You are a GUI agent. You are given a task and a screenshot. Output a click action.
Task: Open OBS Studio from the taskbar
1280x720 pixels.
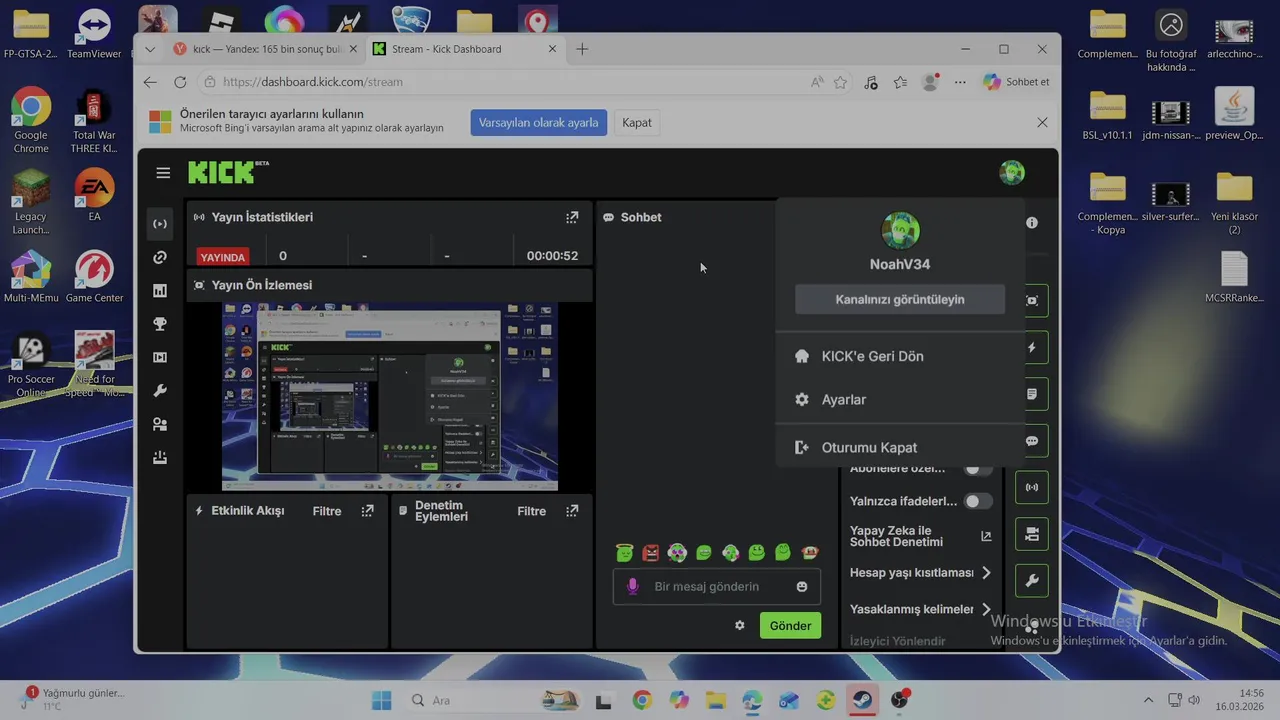900,700
